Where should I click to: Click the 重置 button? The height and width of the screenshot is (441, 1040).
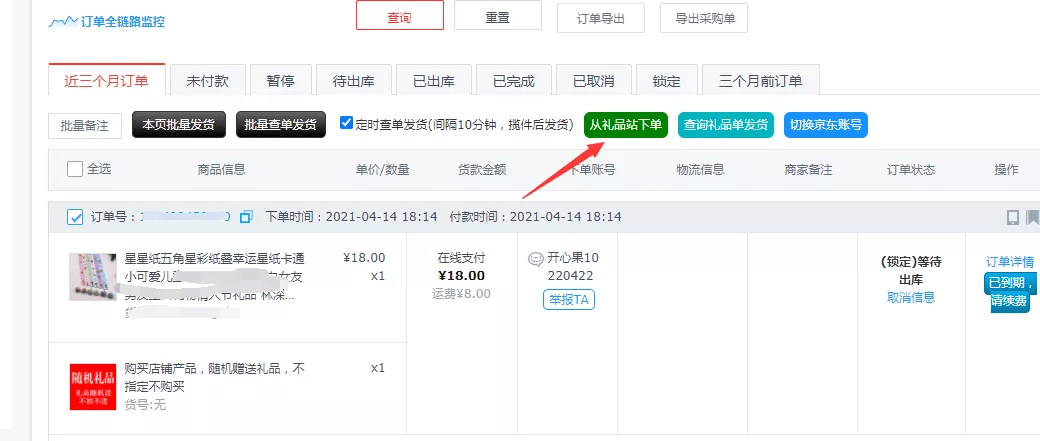(497, 15)
